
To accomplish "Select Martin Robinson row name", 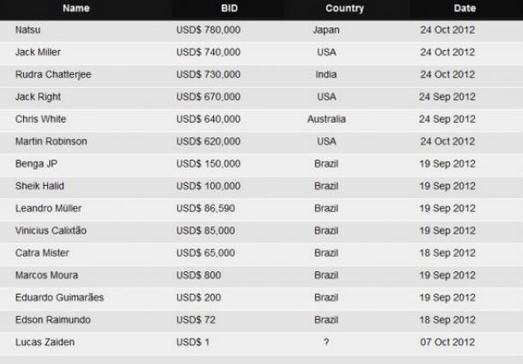I will [x=51, y=141].
